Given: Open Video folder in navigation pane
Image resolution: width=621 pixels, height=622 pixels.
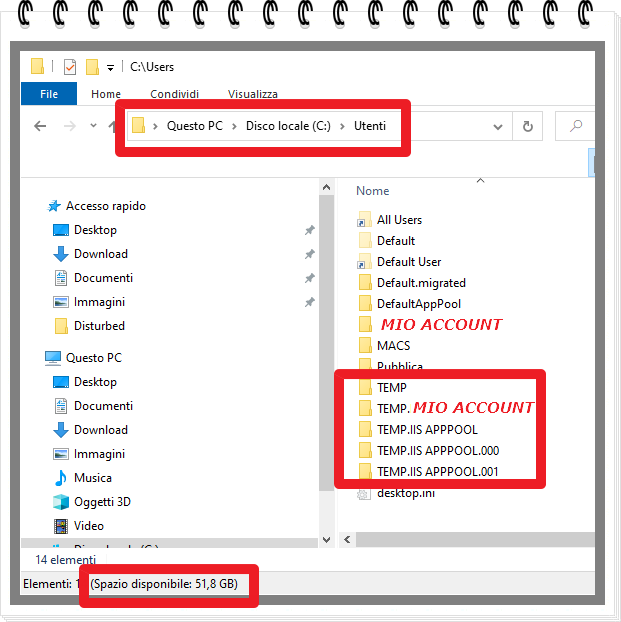Looking at the screenshot, I should pyautogui.click(x=88, y=526).
